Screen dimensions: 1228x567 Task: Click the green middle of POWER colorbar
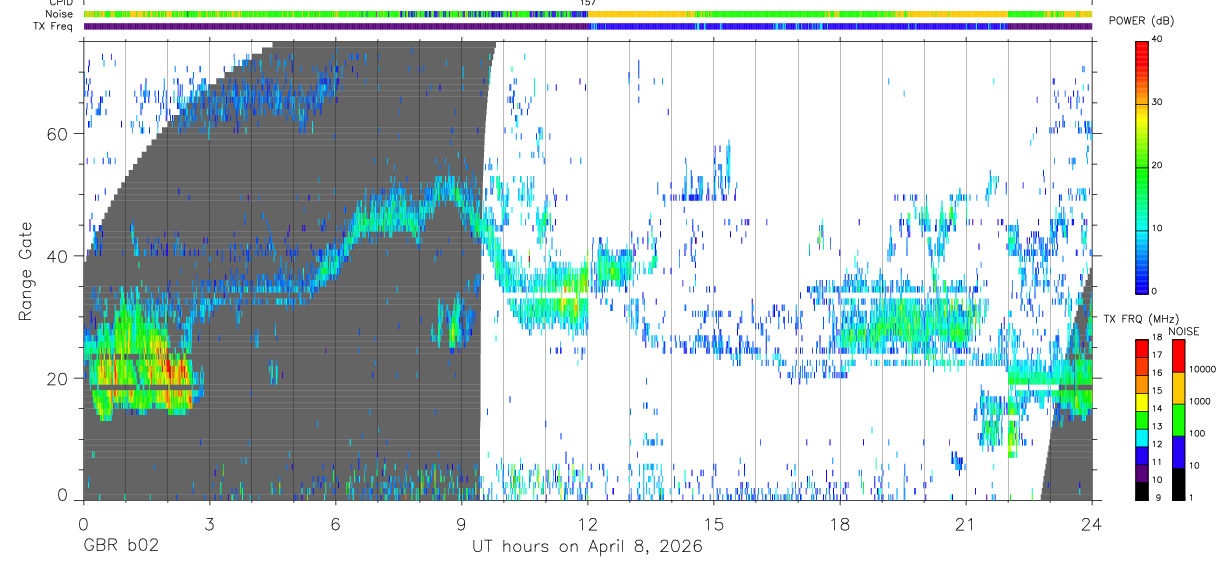[x=1142, y=170]
